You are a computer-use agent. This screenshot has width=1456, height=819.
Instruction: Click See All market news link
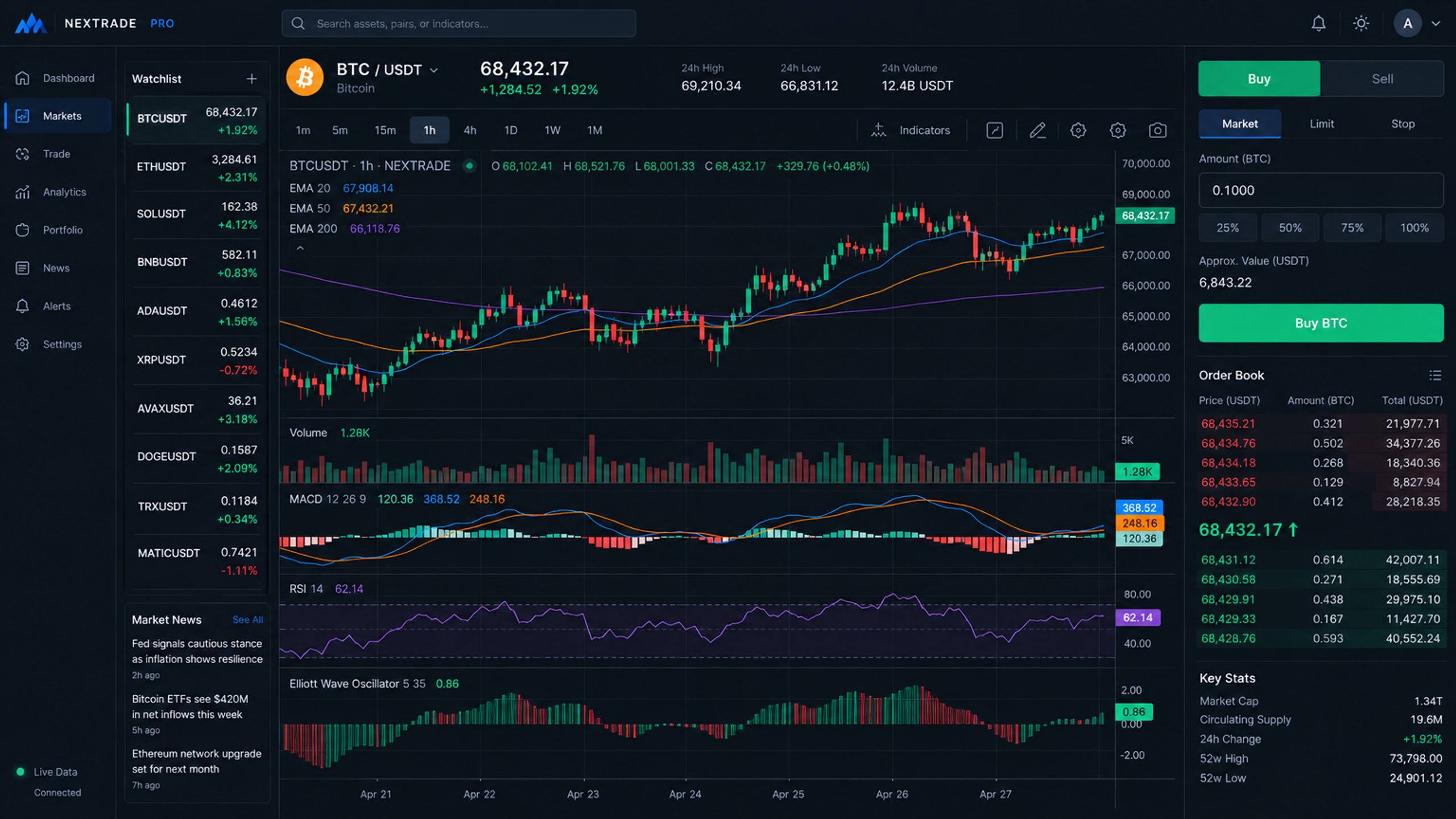click(247, 619)
